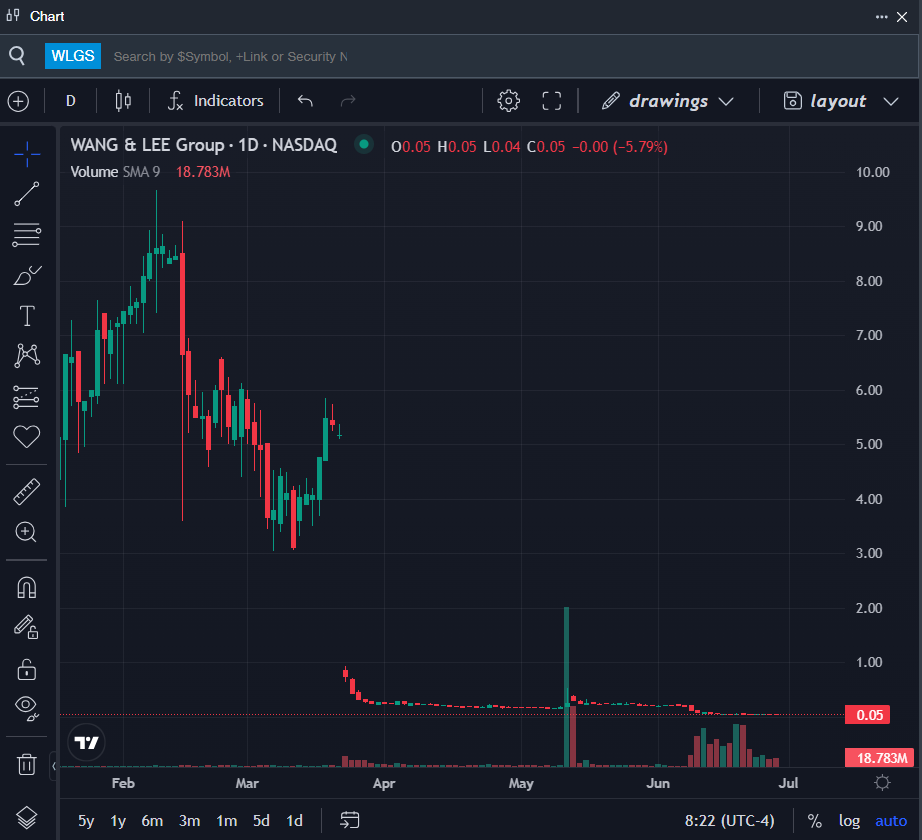Set the range to 6m
Image resolution: width=922 pixels, height=840 pixels.
click(x=152, y=821)
